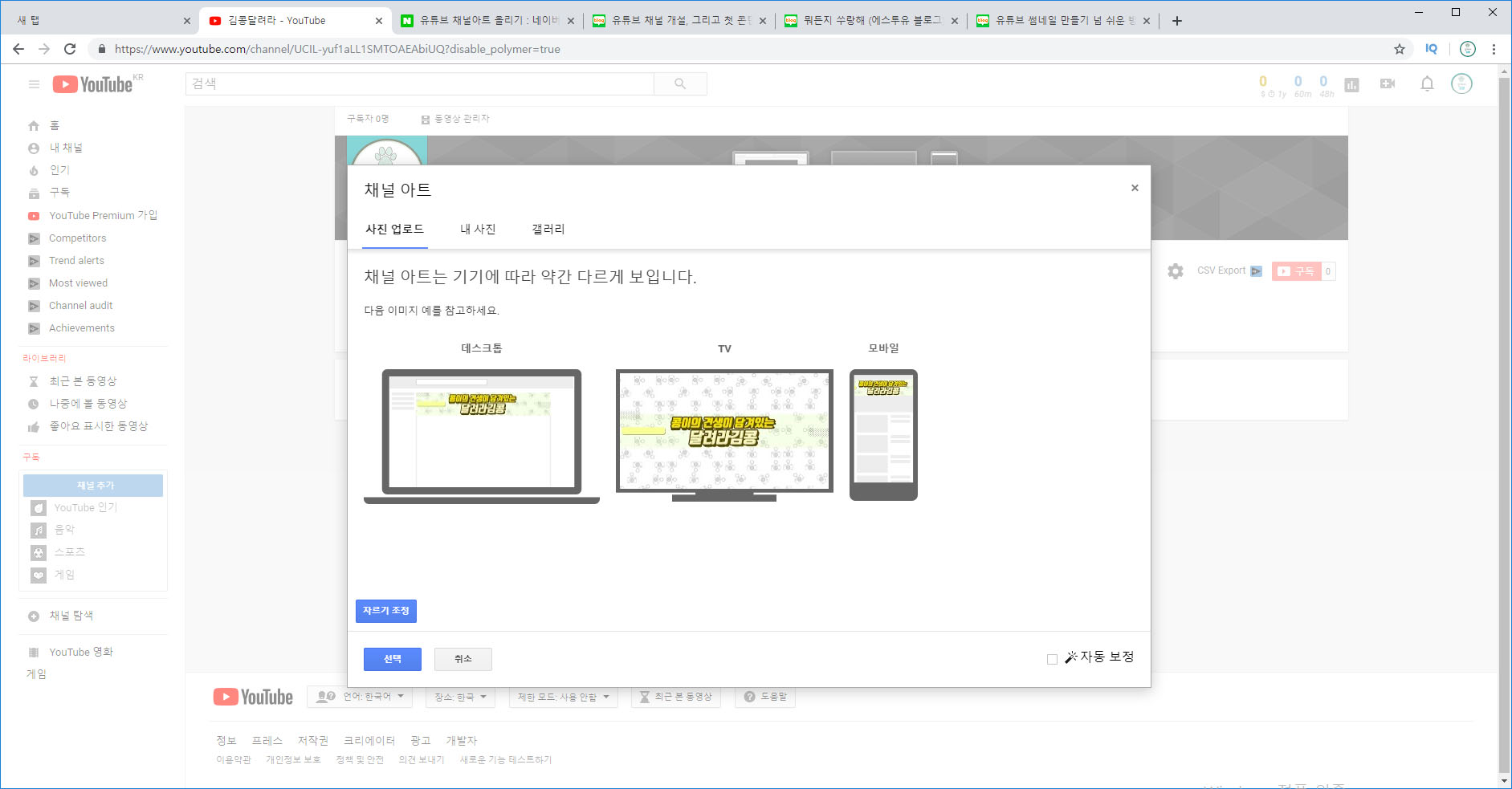Click the mobile preview thumbnail
This screenshot has height=789, width=1512.
[883, 434]
